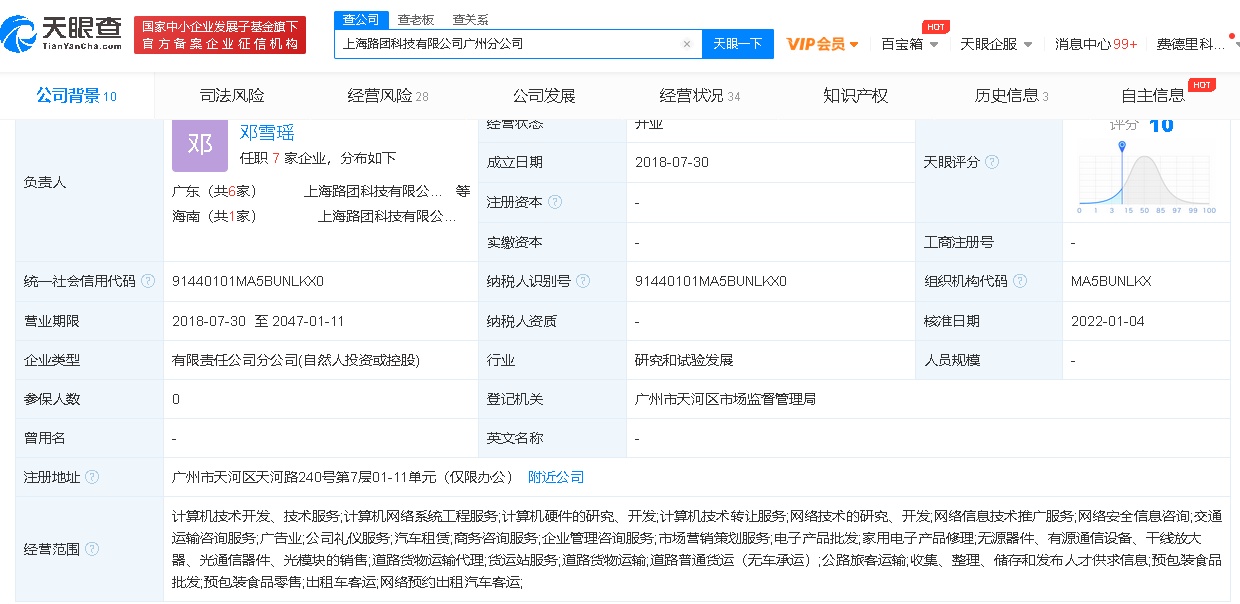Go to the 经营状况 section tab
This screenshot has width=1240, height=604.
click(x=700, y=96)
